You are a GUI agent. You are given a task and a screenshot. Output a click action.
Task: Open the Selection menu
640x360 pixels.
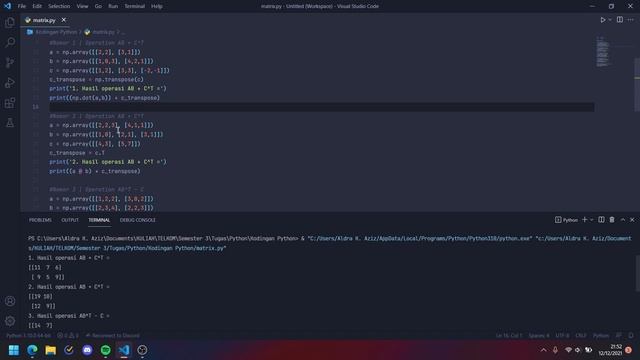tap(59, 6)
